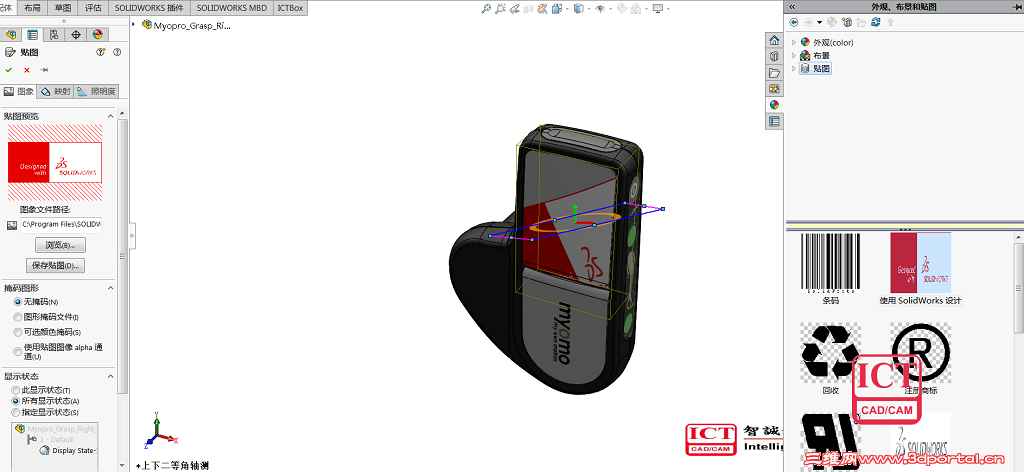Open the navigation history dropdown arrow
Viewport: 1024px width, 472px height.
tap(820, 22)
